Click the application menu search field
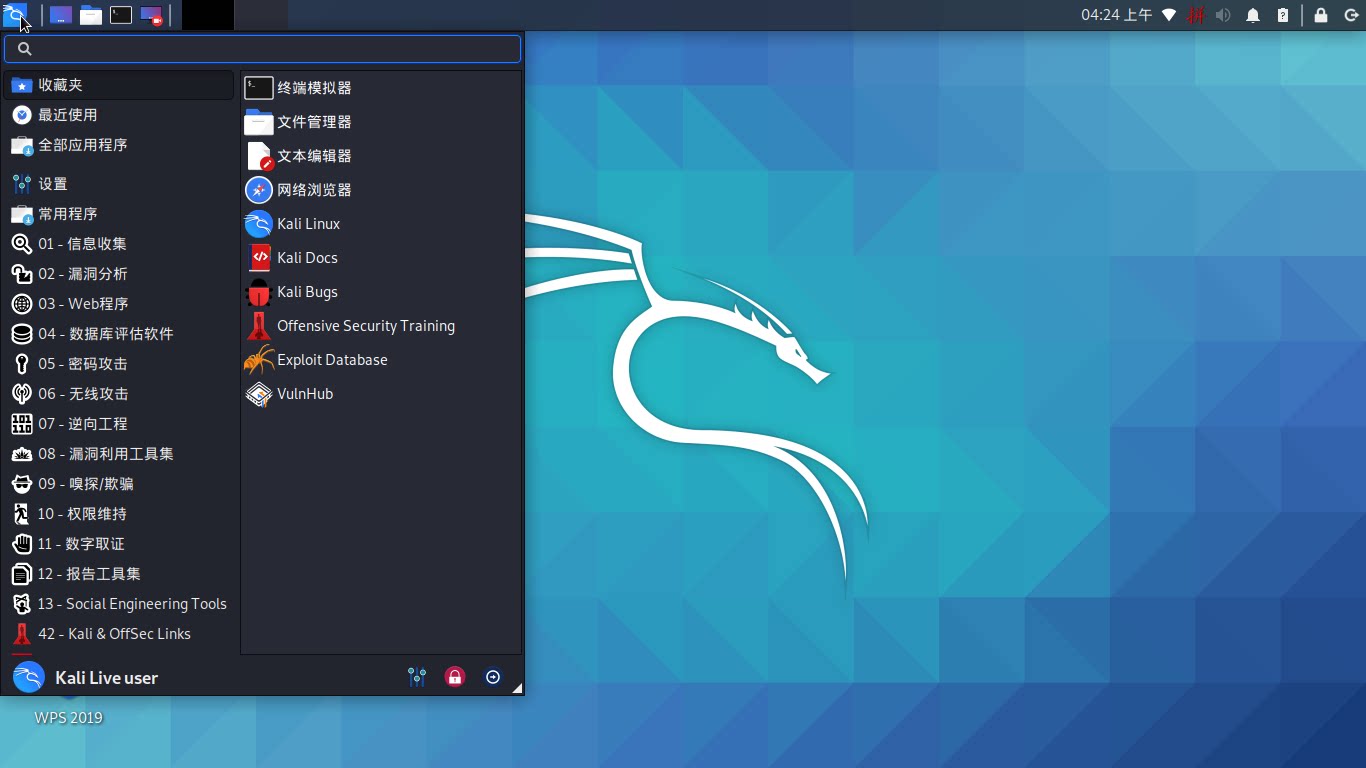This screenshot has width=1366, height=768. click(x=270, y=49)
